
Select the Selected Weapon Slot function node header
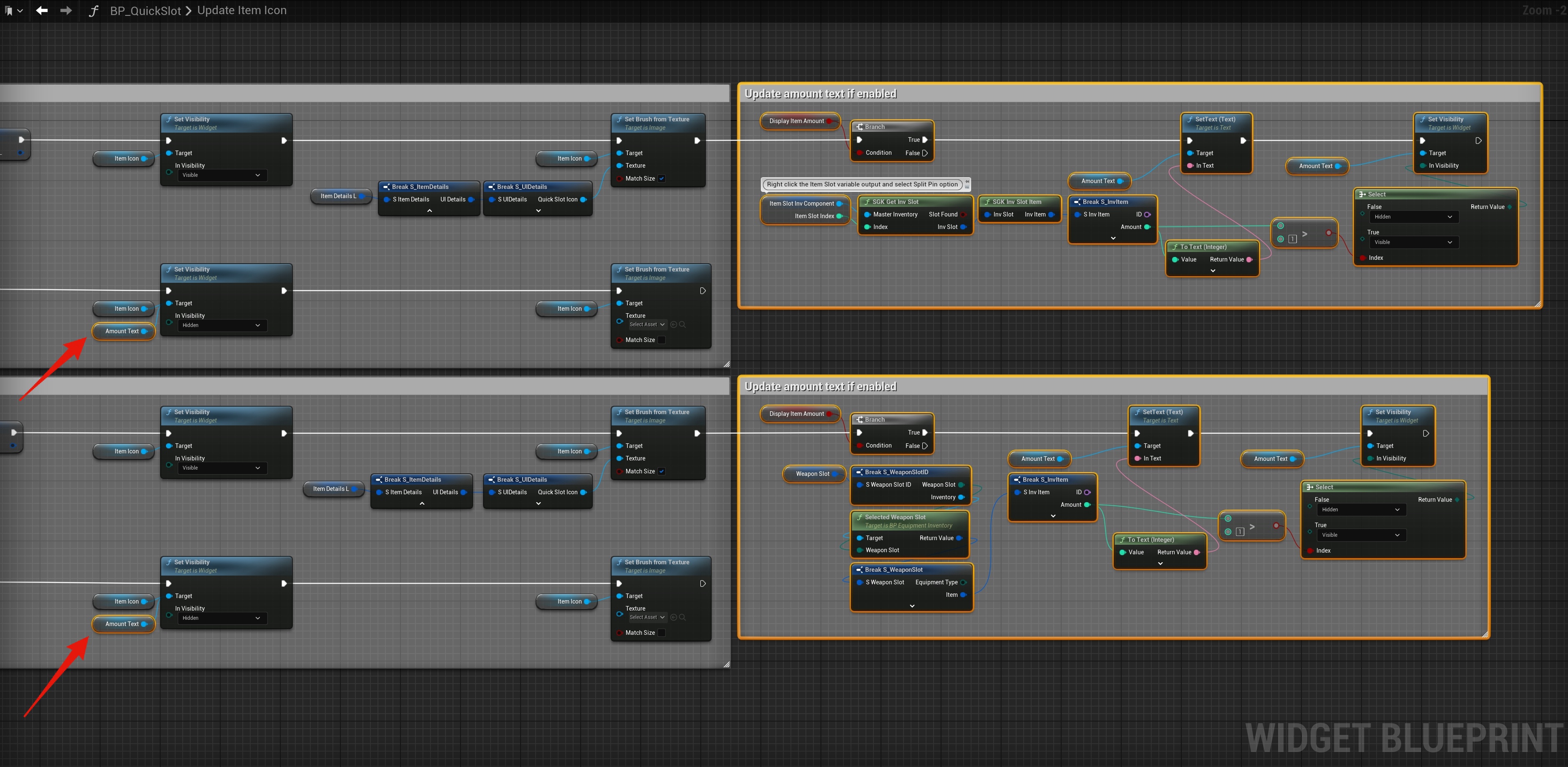(x=895, y=518)
